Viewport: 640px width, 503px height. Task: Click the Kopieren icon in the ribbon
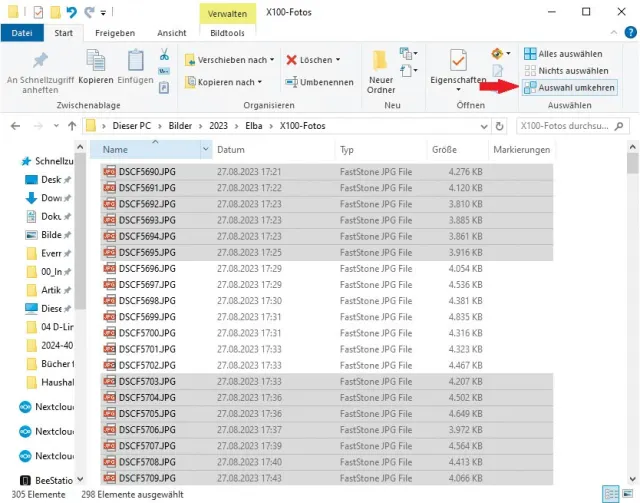[96, 66]
